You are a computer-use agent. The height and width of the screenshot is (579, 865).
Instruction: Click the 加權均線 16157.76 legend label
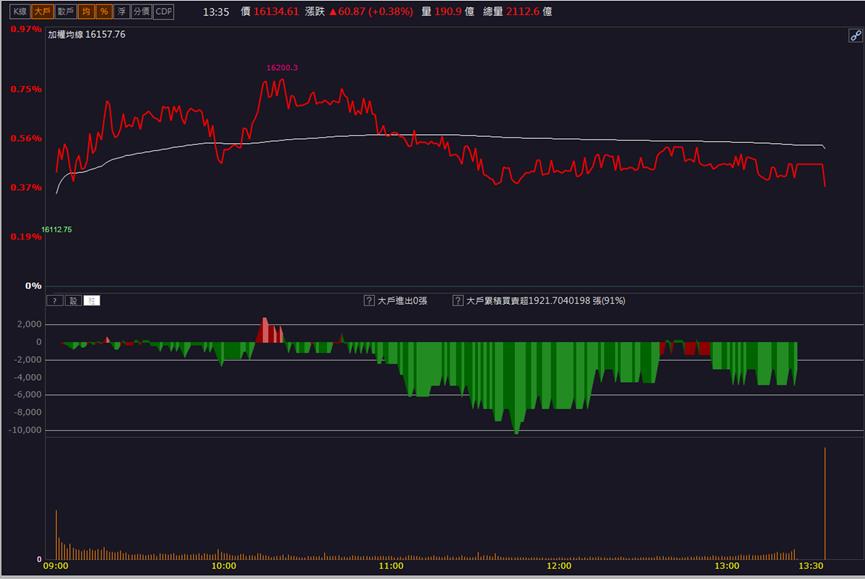tap(87, 34)
